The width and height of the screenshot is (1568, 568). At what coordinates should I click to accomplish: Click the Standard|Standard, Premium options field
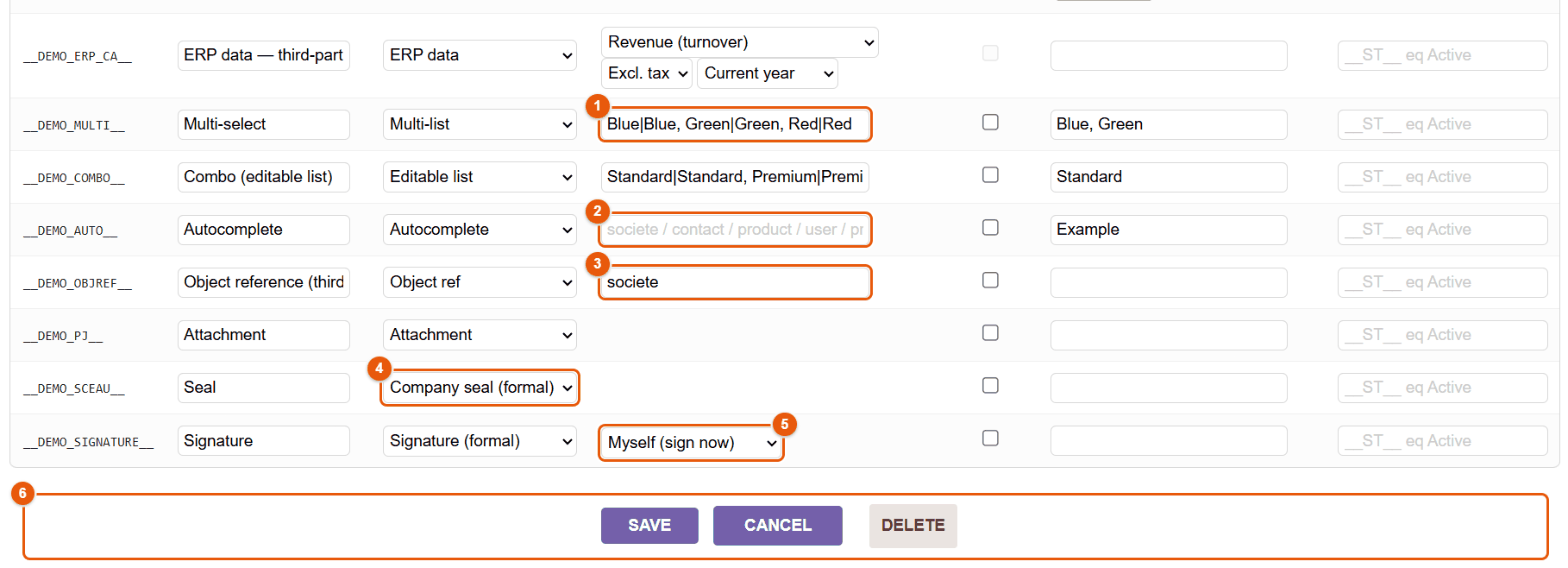[735, 177]
